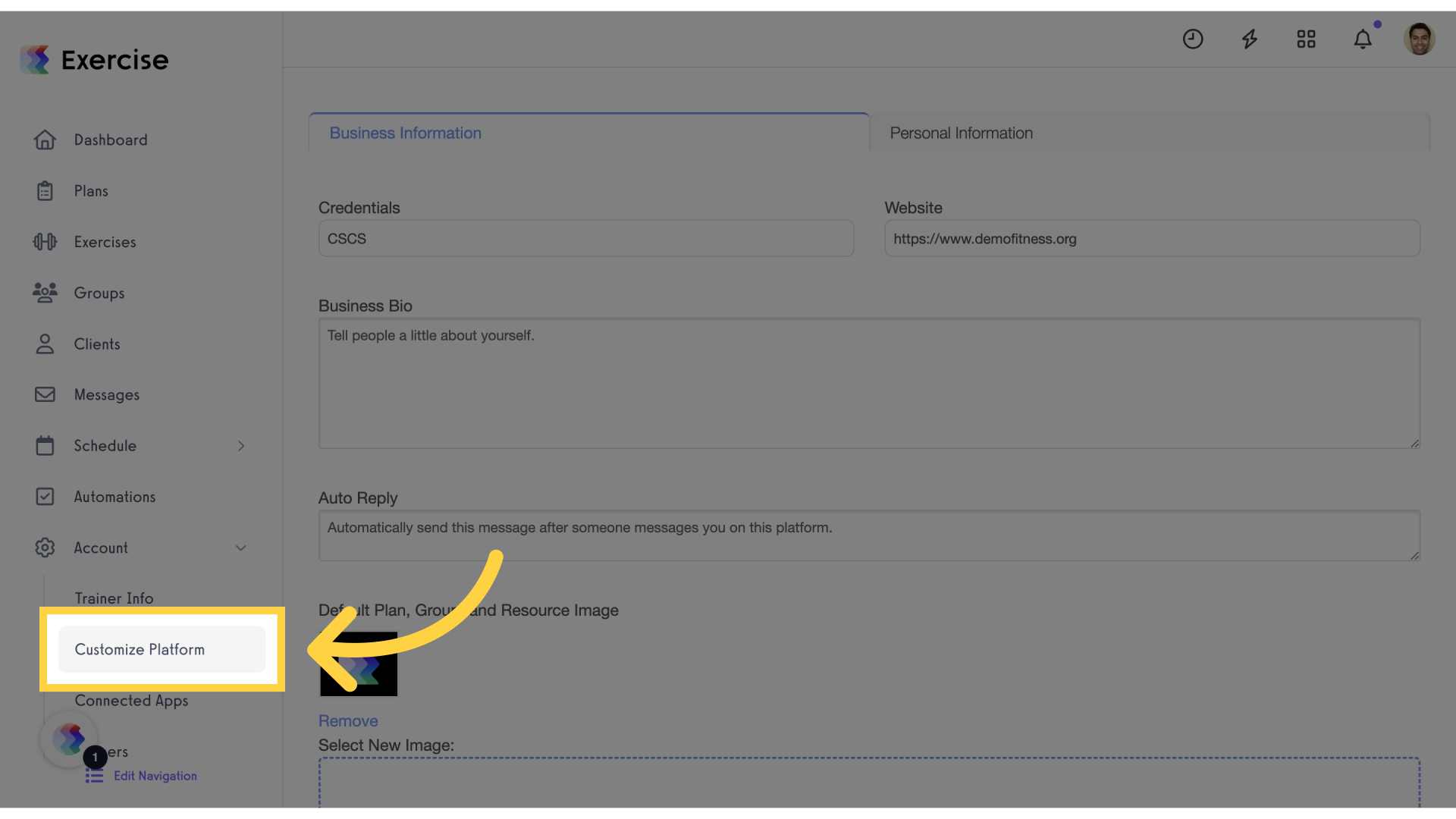Open Plans in sidebar
The height and width of the screenshot is (819, 1456).
[x=91, y=191]
